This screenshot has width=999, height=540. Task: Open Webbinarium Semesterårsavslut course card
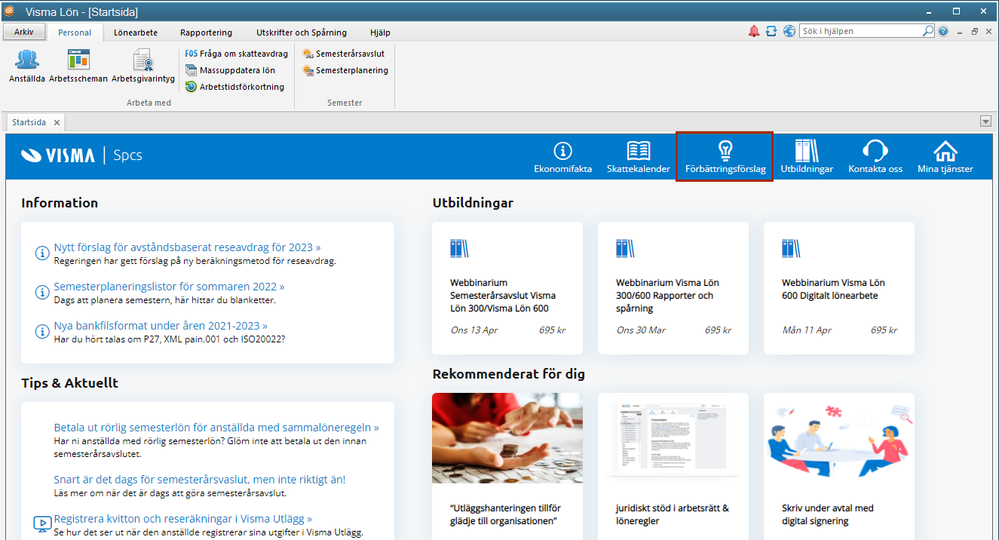click(x=507, y=288)
